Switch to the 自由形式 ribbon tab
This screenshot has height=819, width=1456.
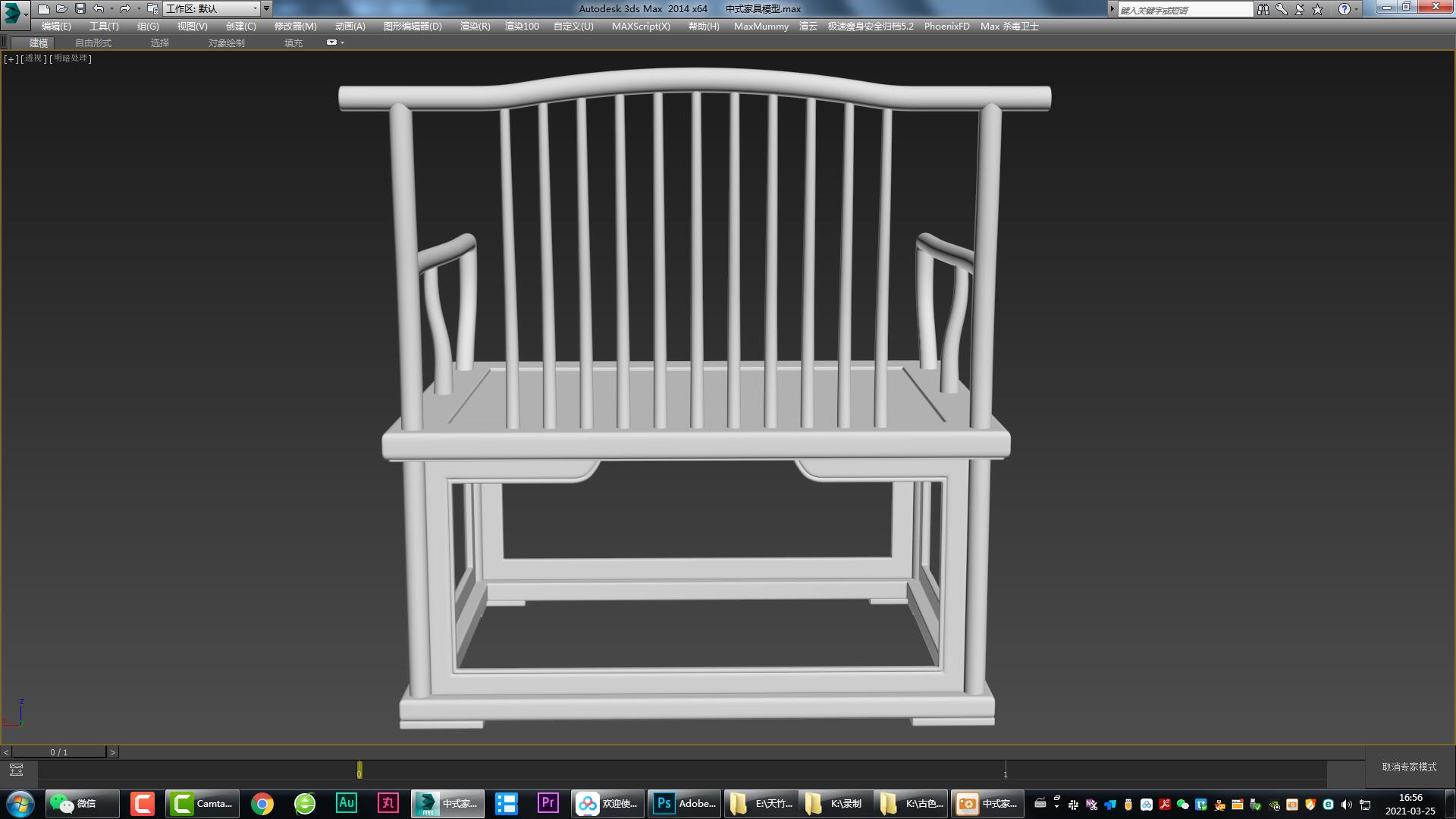92,42
